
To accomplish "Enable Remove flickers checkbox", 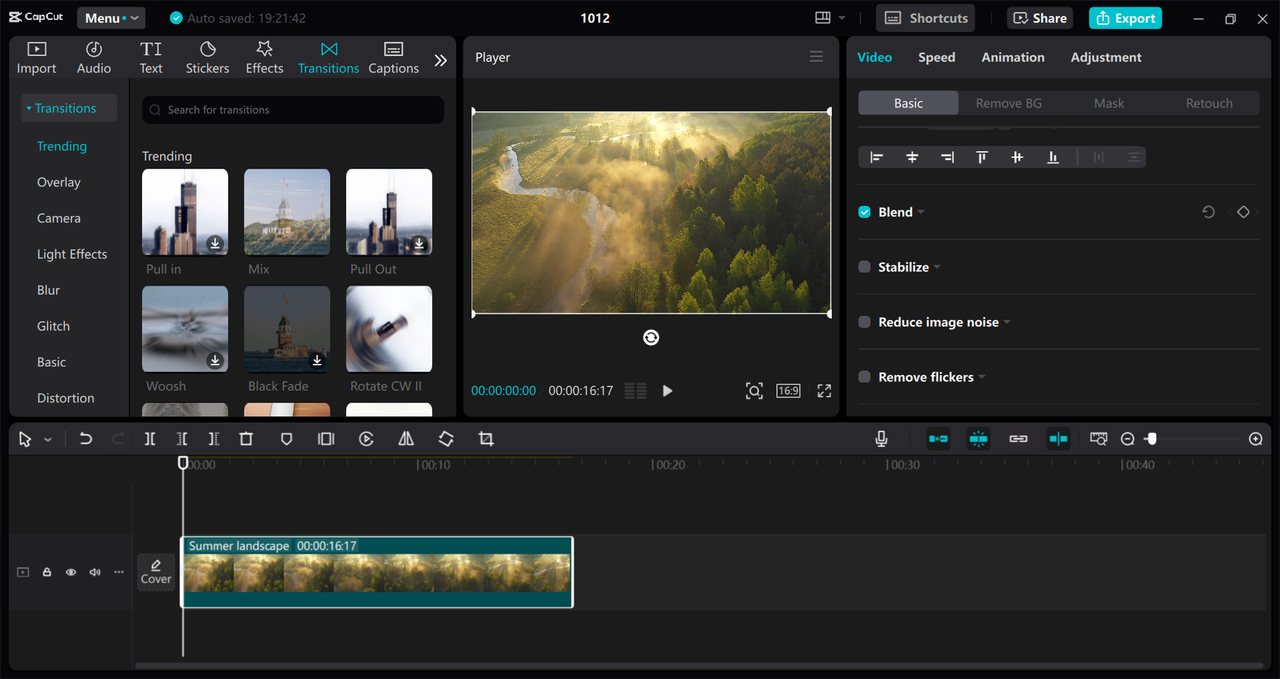I will point(865,377).
